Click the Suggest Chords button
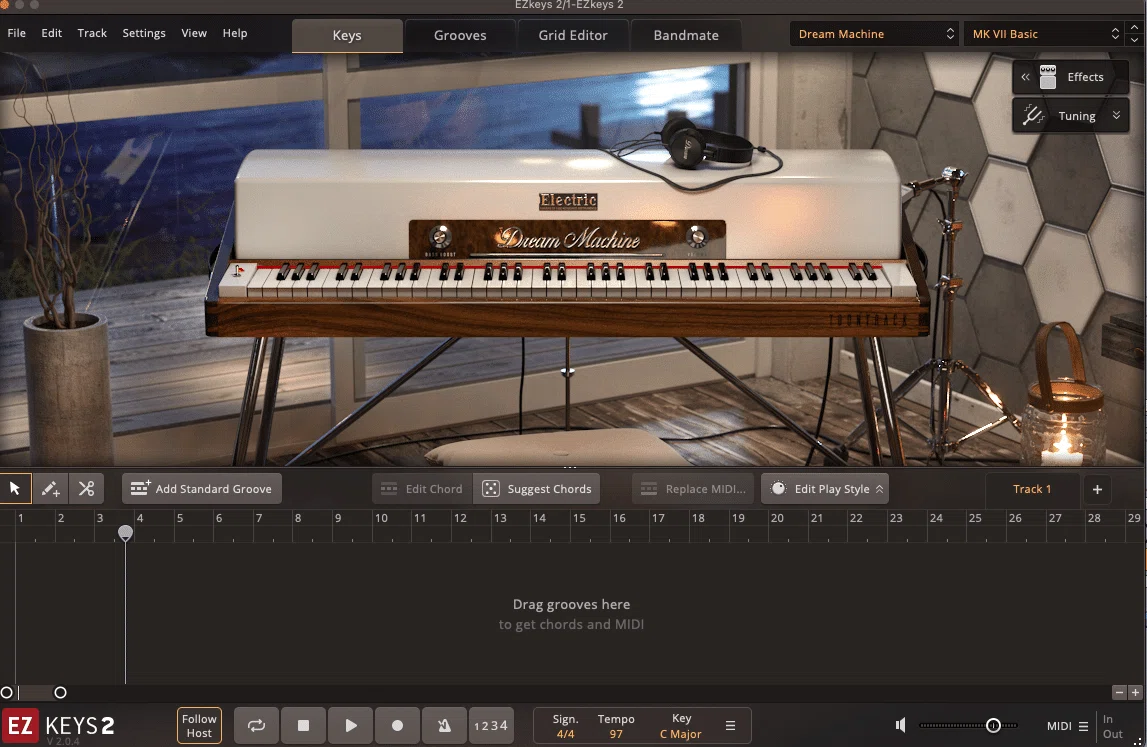 (537, 489)
